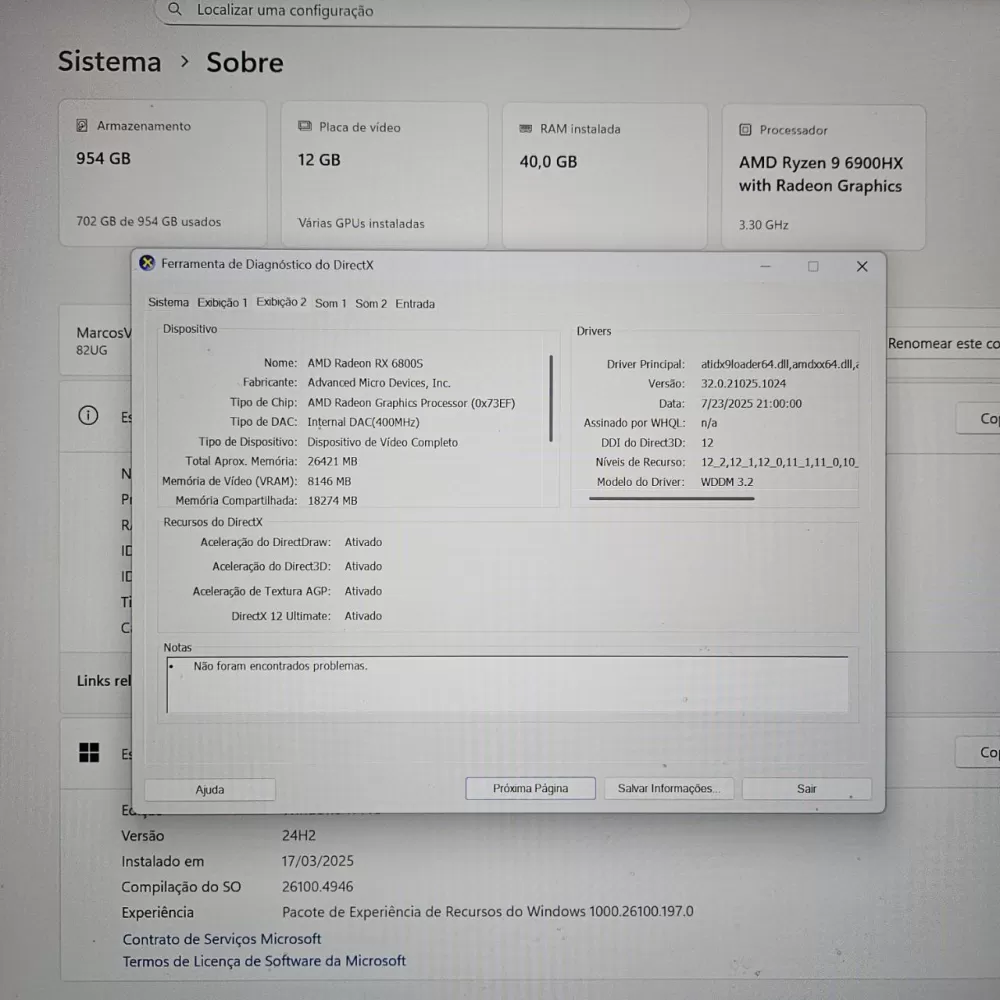Click the Versão 24H2 value
The height and width of the screenshot is (1000, 1000).
(298, 835)
